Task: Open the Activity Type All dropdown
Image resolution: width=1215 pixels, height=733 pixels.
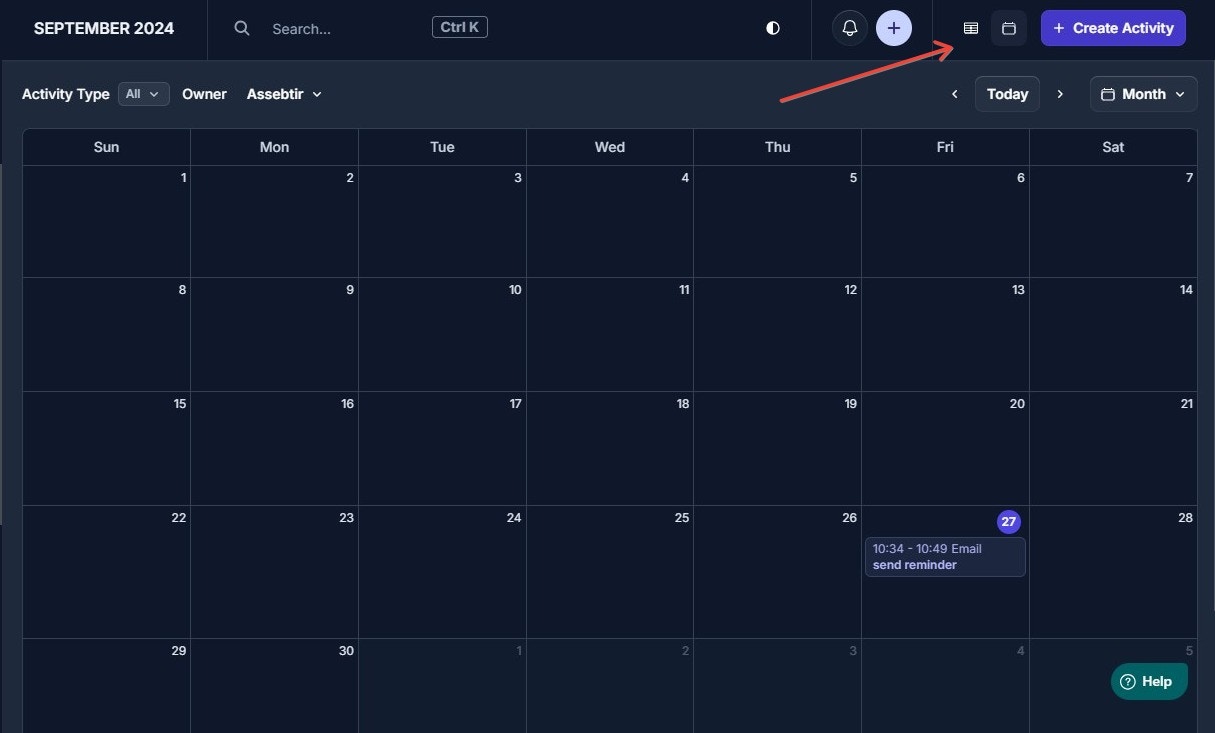Action: tap(143, 93)
